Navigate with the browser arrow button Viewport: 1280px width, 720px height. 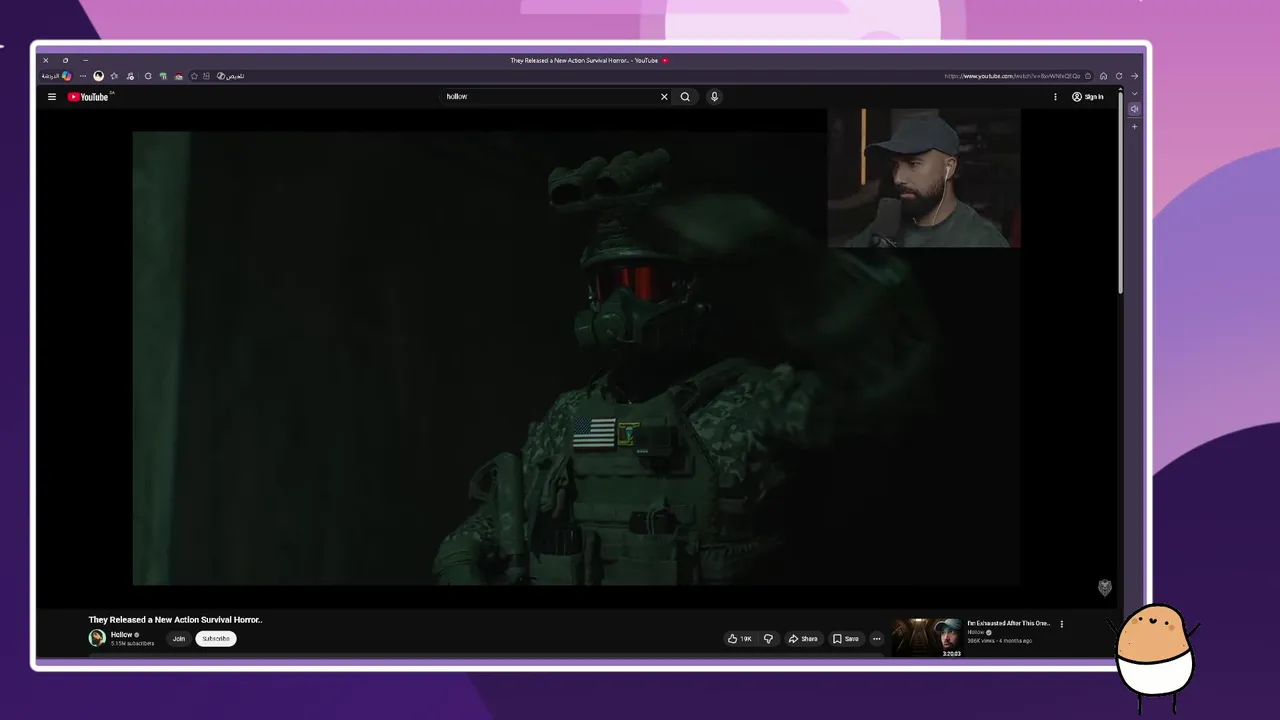point(1134,76)
